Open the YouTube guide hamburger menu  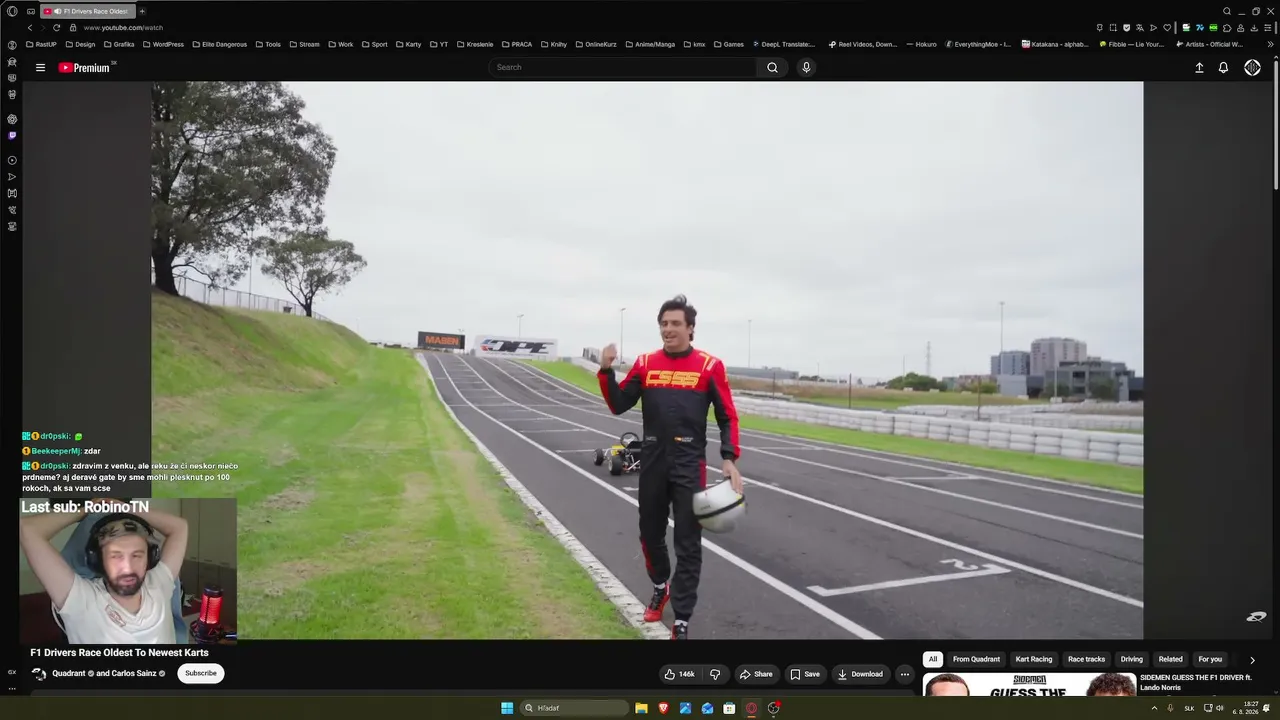(x=40, y=68)
